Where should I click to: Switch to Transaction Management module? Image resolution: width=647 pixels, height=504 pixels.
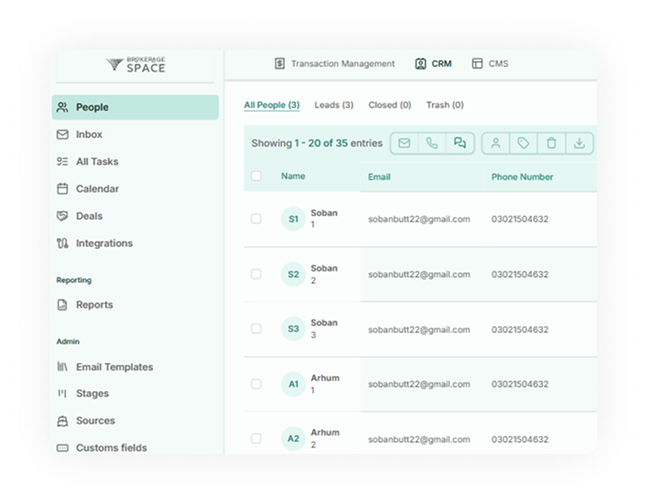pos(335,64)
